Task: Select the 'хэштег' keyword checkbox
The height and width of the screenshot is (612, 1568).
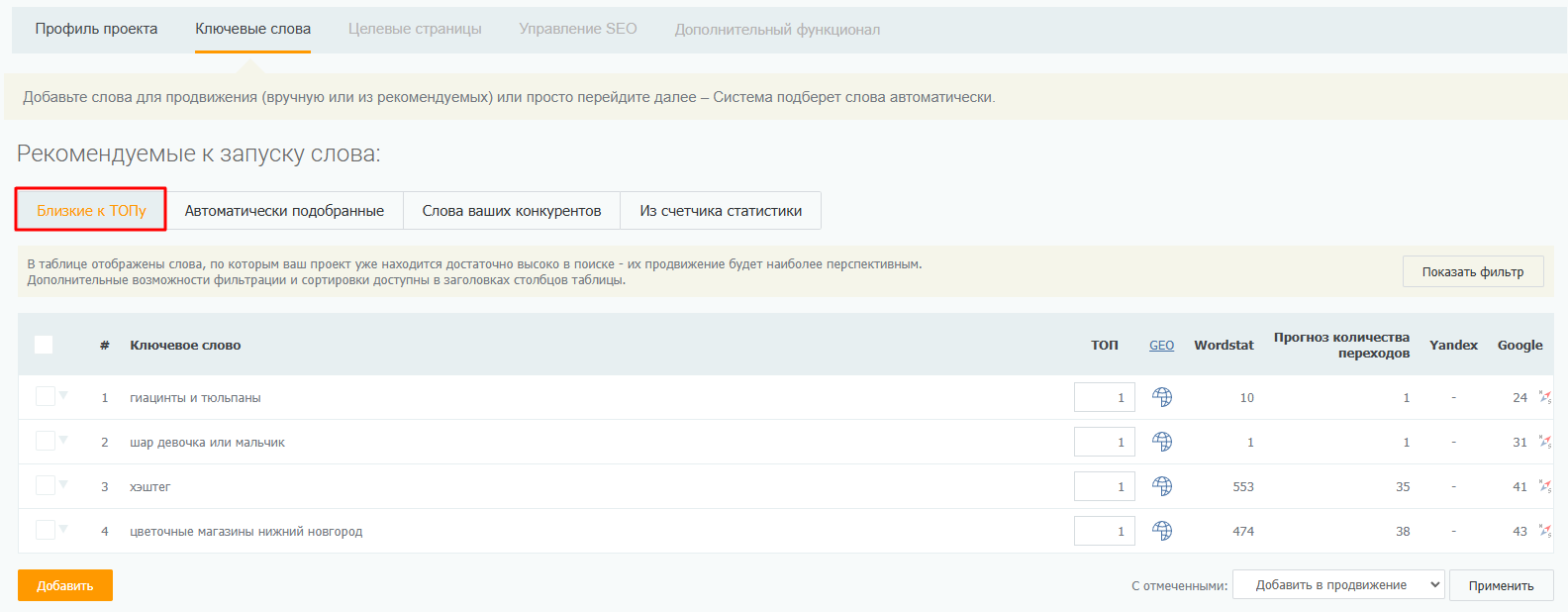Action: (x=45, y=485)
